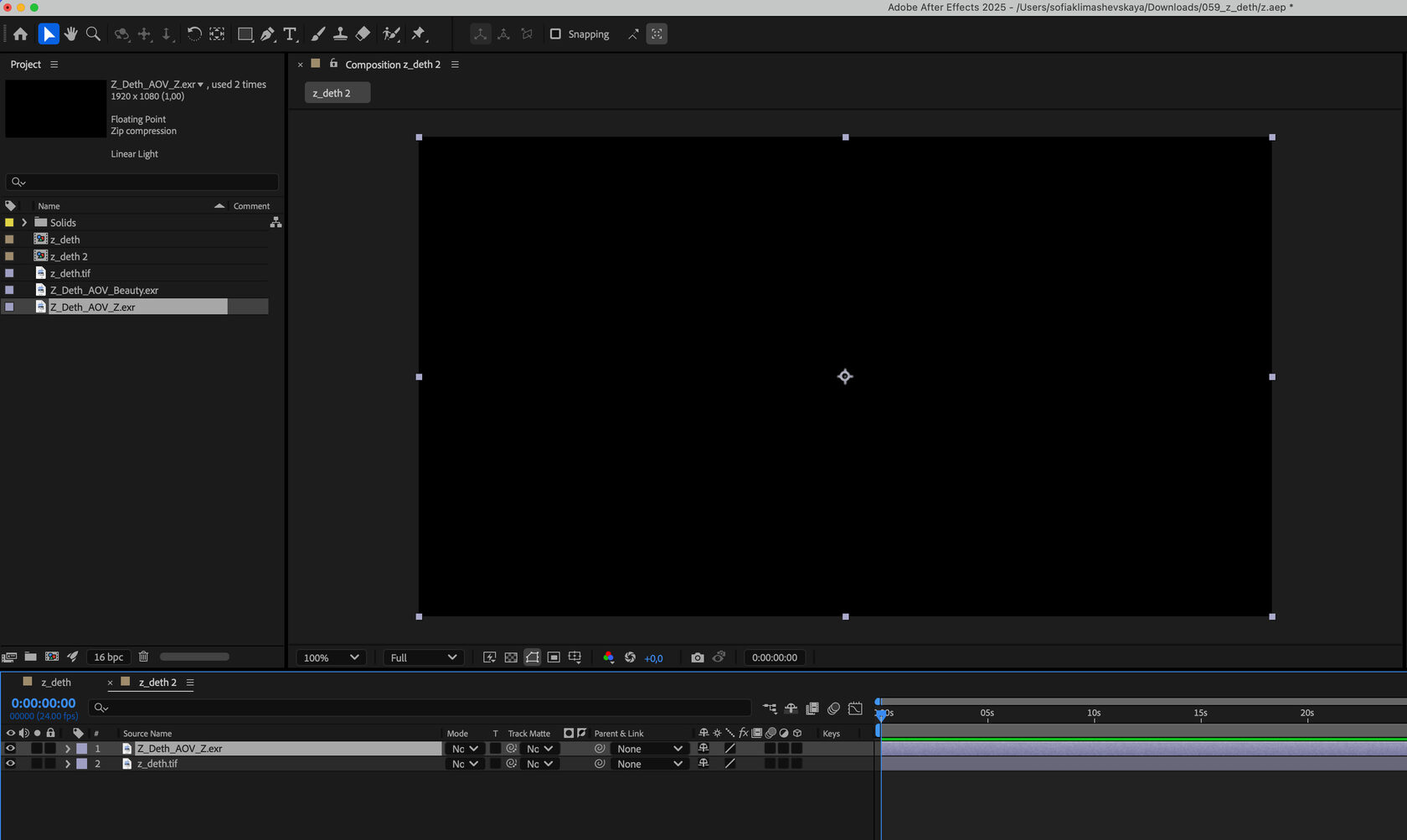Image resolution: width=1407 pixels, height=840 pixels.
Task: Take a snapshot with camera icon
Action: click(x=697, y=657)
